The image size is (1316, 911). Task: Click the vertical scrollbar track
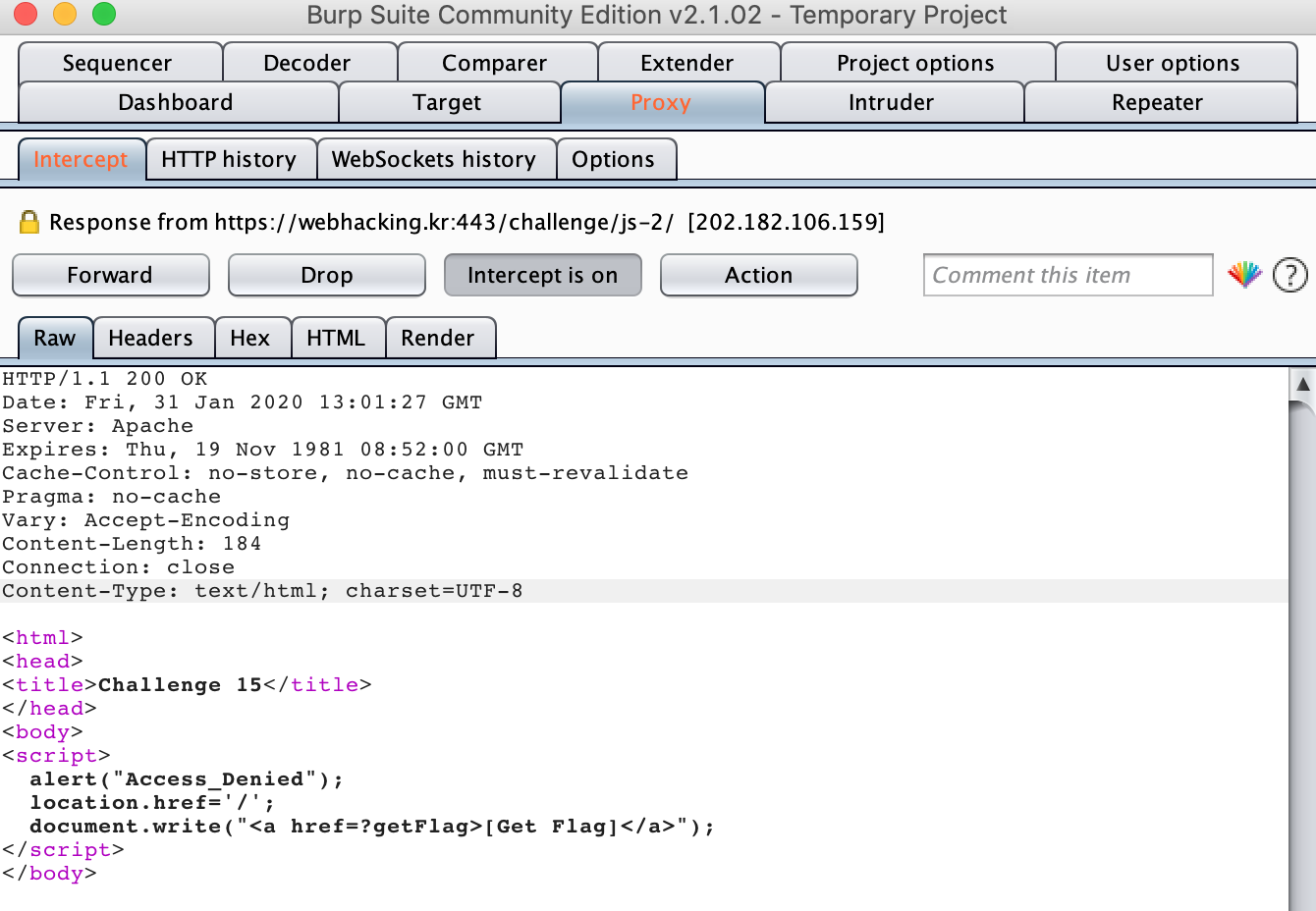(x=1302, y=655)
